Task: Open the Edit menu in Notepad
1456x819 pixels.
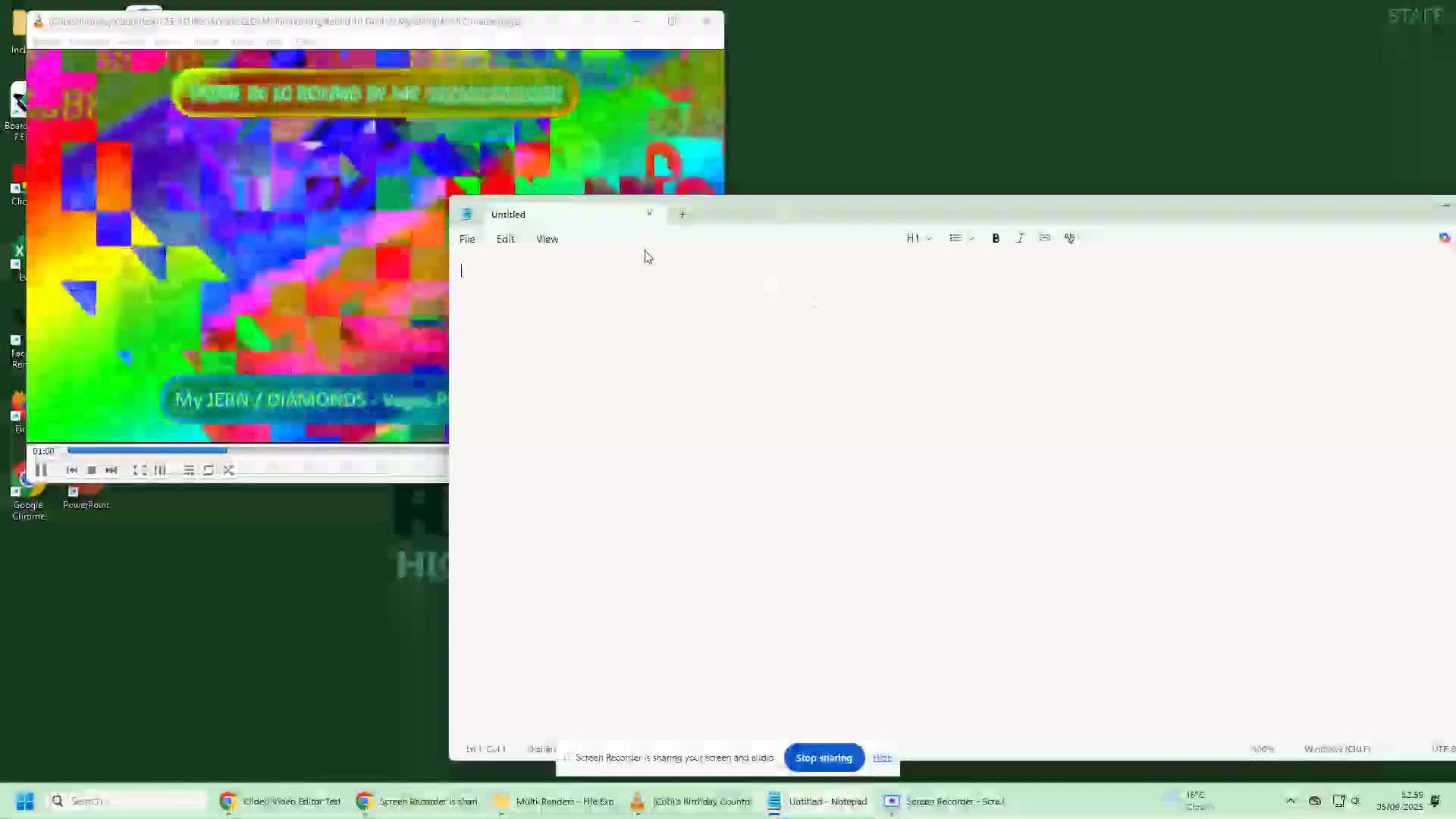Action: 504,239
